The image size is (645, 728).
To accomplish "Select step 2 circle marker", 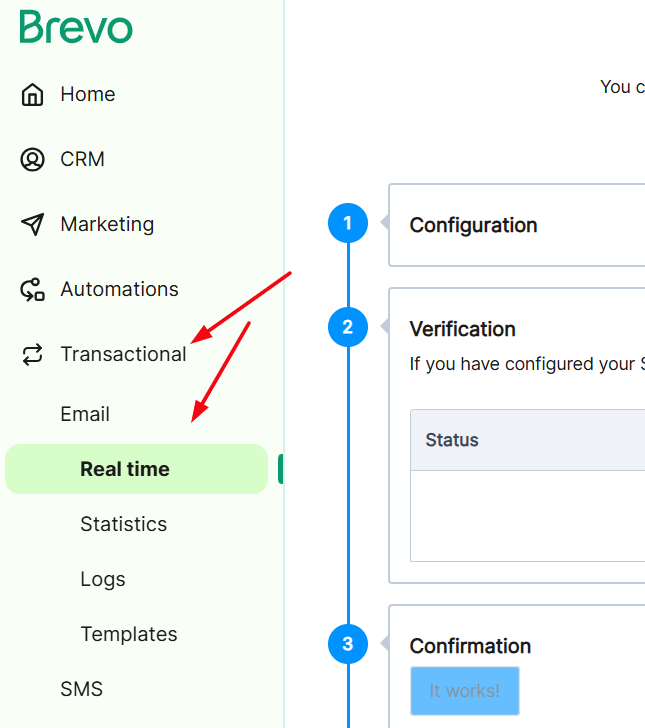I will (x=348, y=327).
